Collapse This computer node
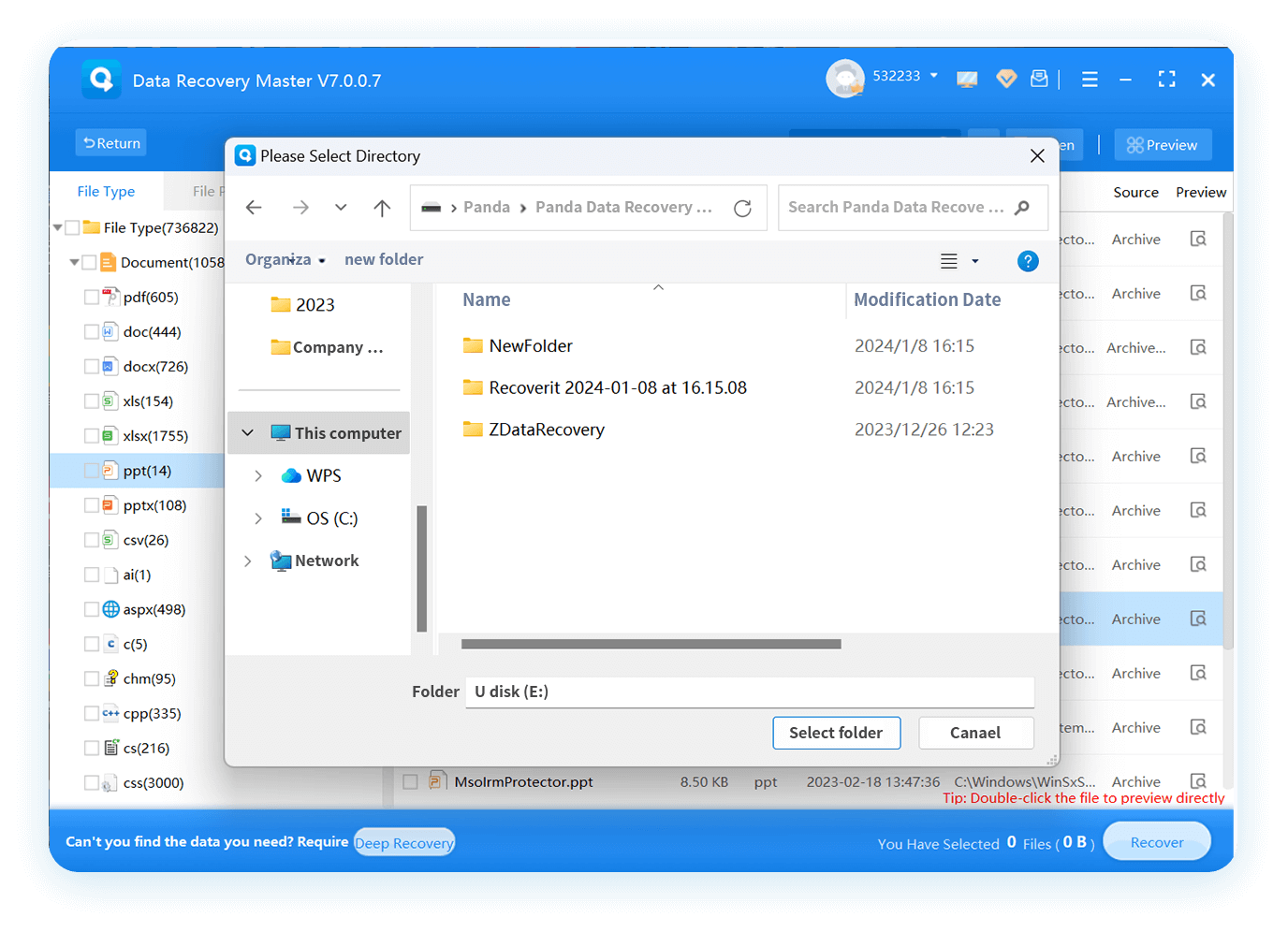Viewport: 1288px width, 932px height. (248, 432)
